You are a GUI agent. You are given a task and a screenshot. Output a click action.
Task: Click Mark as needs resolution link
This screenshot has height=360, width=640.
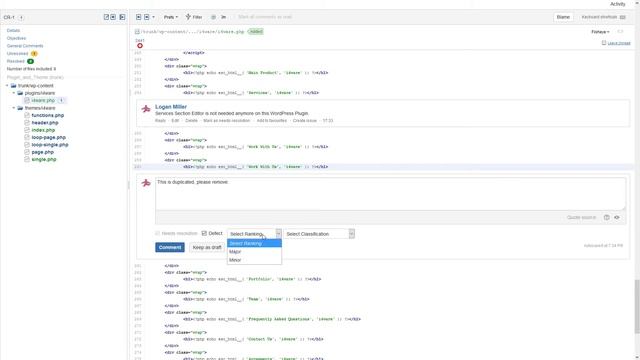coord(227,121)
